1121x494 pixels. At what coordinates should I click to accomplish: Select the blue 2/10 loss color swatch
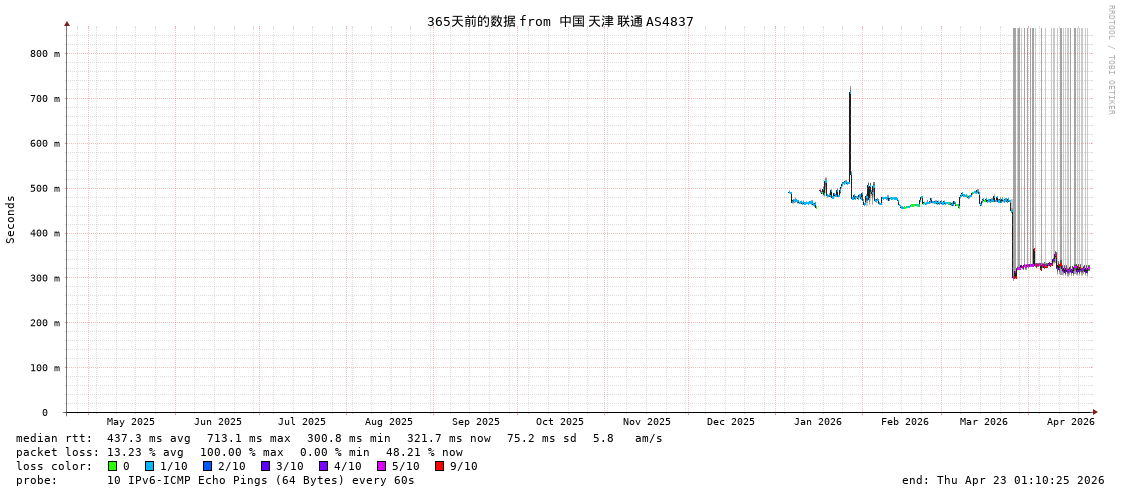207,466
